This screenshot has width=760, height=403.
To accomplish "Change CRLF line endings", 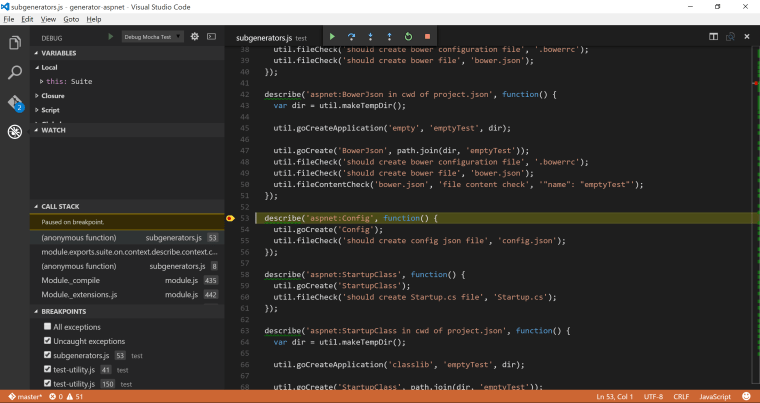I will tap(681, 397).
